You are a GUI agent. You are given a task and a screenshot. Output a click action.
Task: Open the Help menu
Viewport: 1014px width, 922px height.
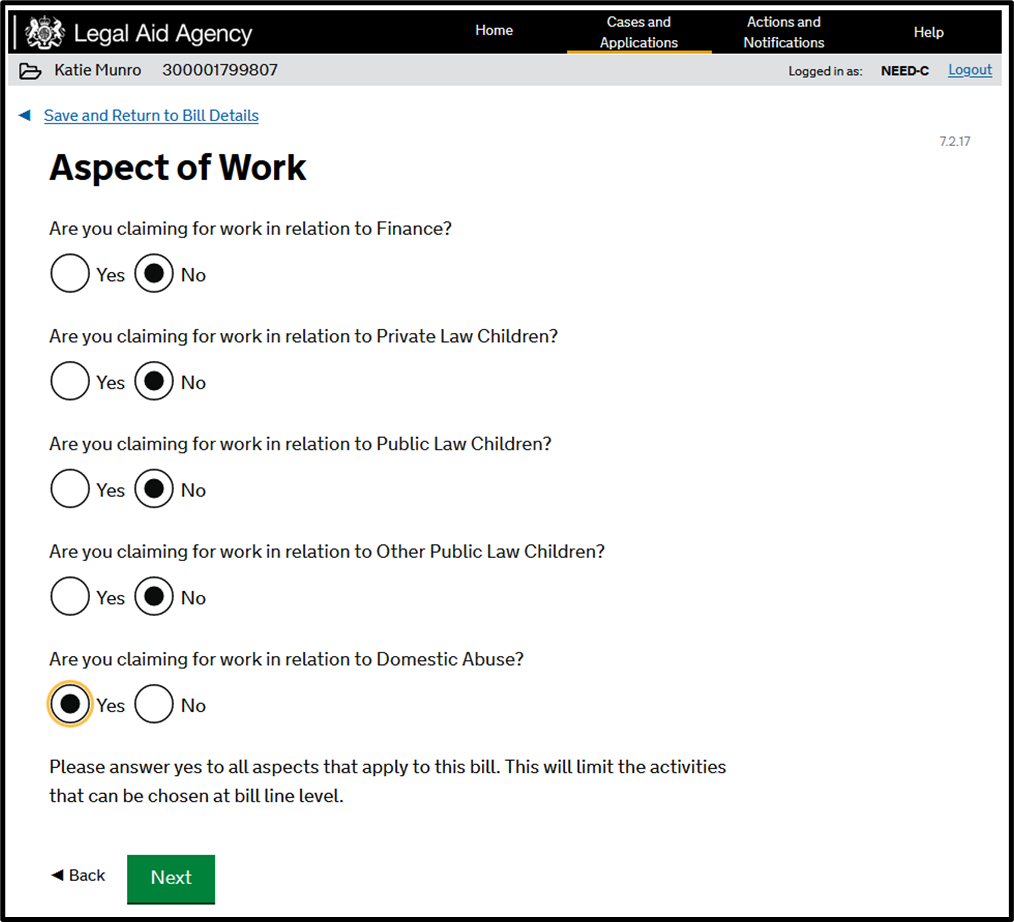click(928, 32)
